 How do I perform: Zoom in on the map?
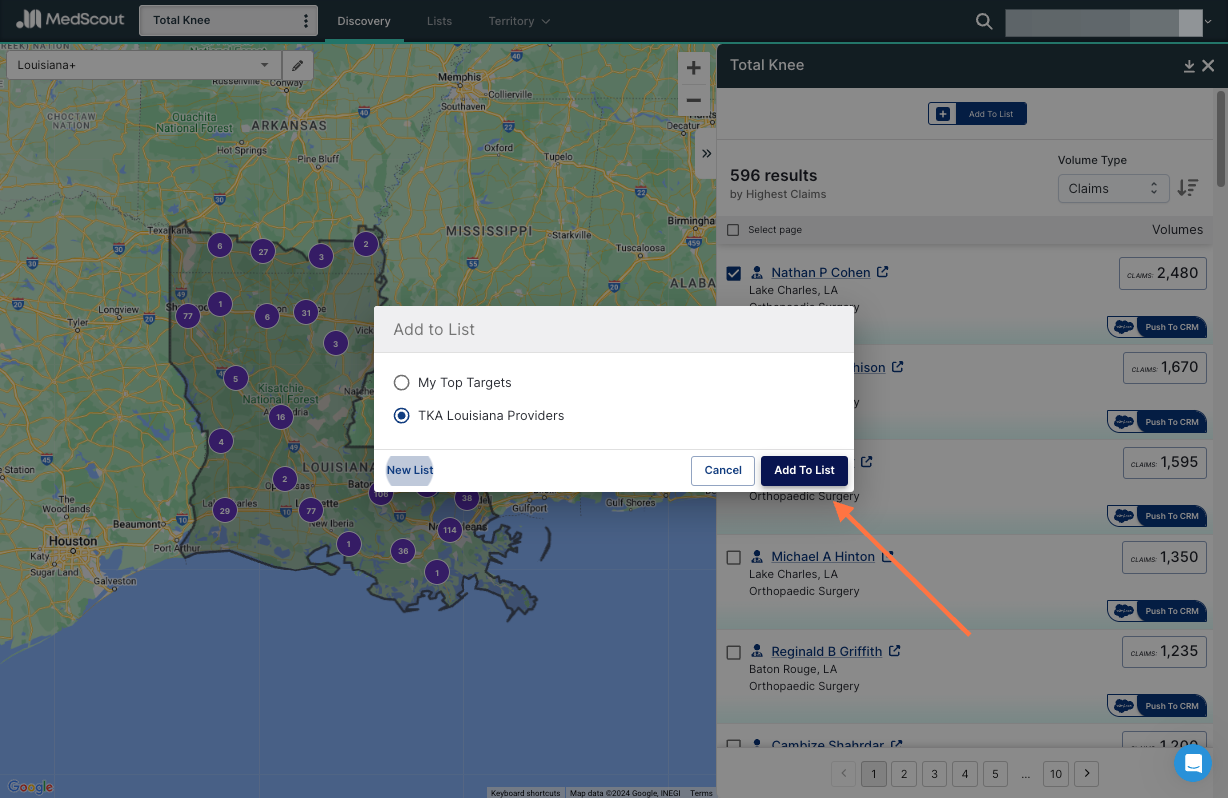[693, 68]
